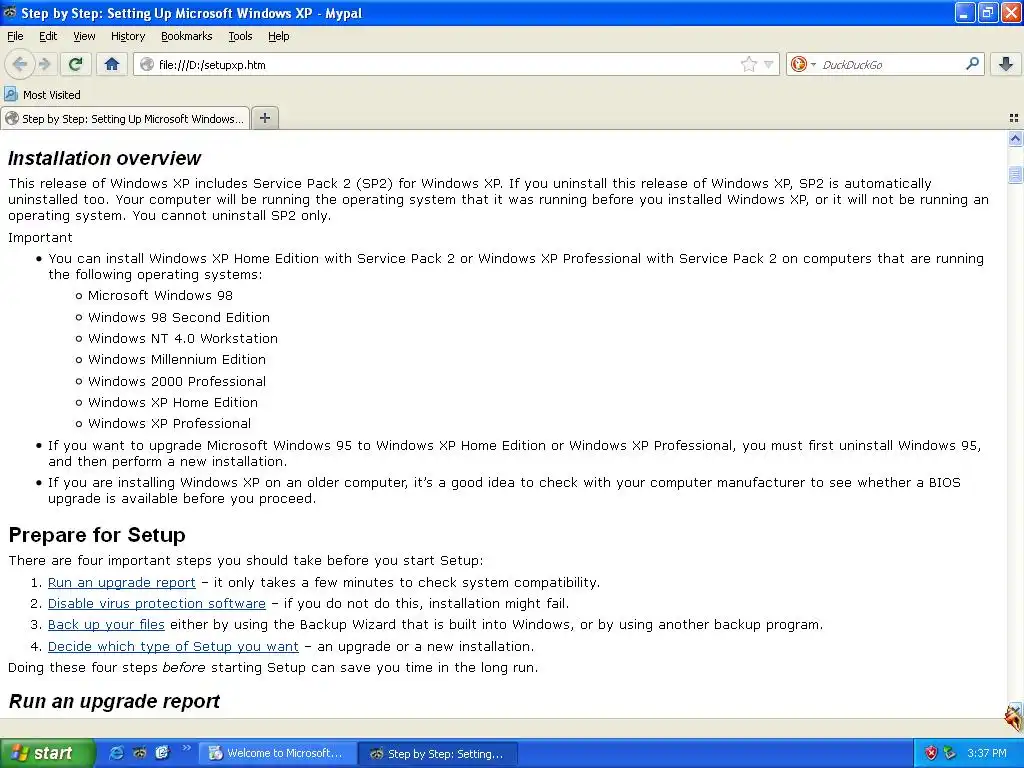Click the Windows NT 4.0 Workstation list item
Image resolution: width=1024 pixels, height=768 pixels.
pyautogui.click(x=183, y=338)
